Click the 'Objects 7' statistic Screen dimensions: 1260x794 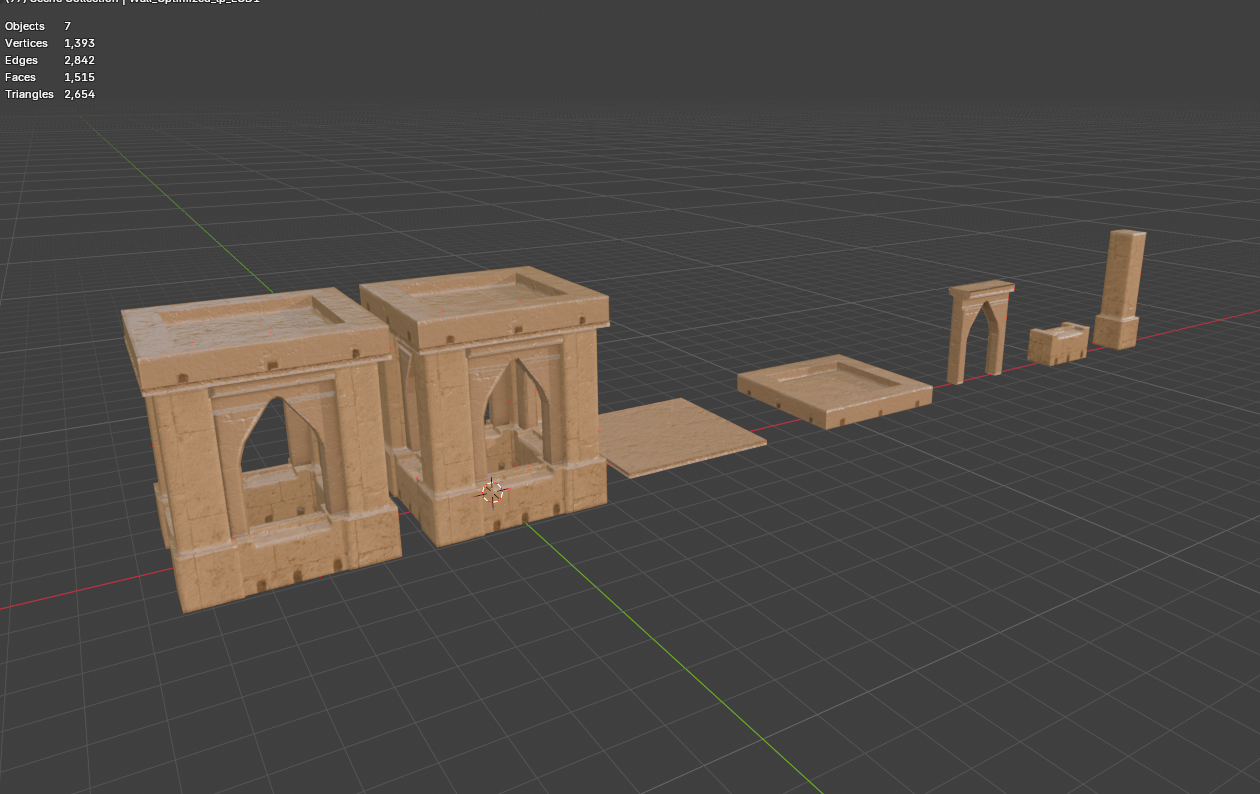coord(38,26)
